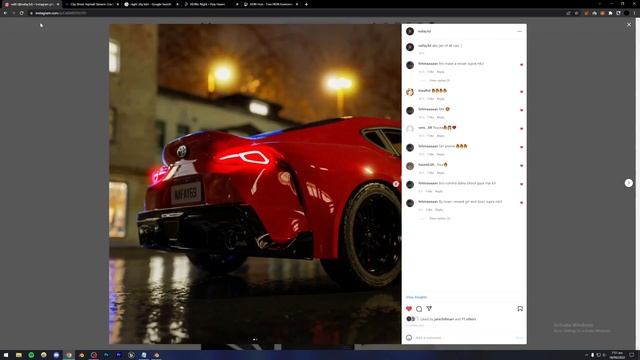640x360 pixels.
Task: Open File Explorer from the taskbar
Action: (19, 355)
